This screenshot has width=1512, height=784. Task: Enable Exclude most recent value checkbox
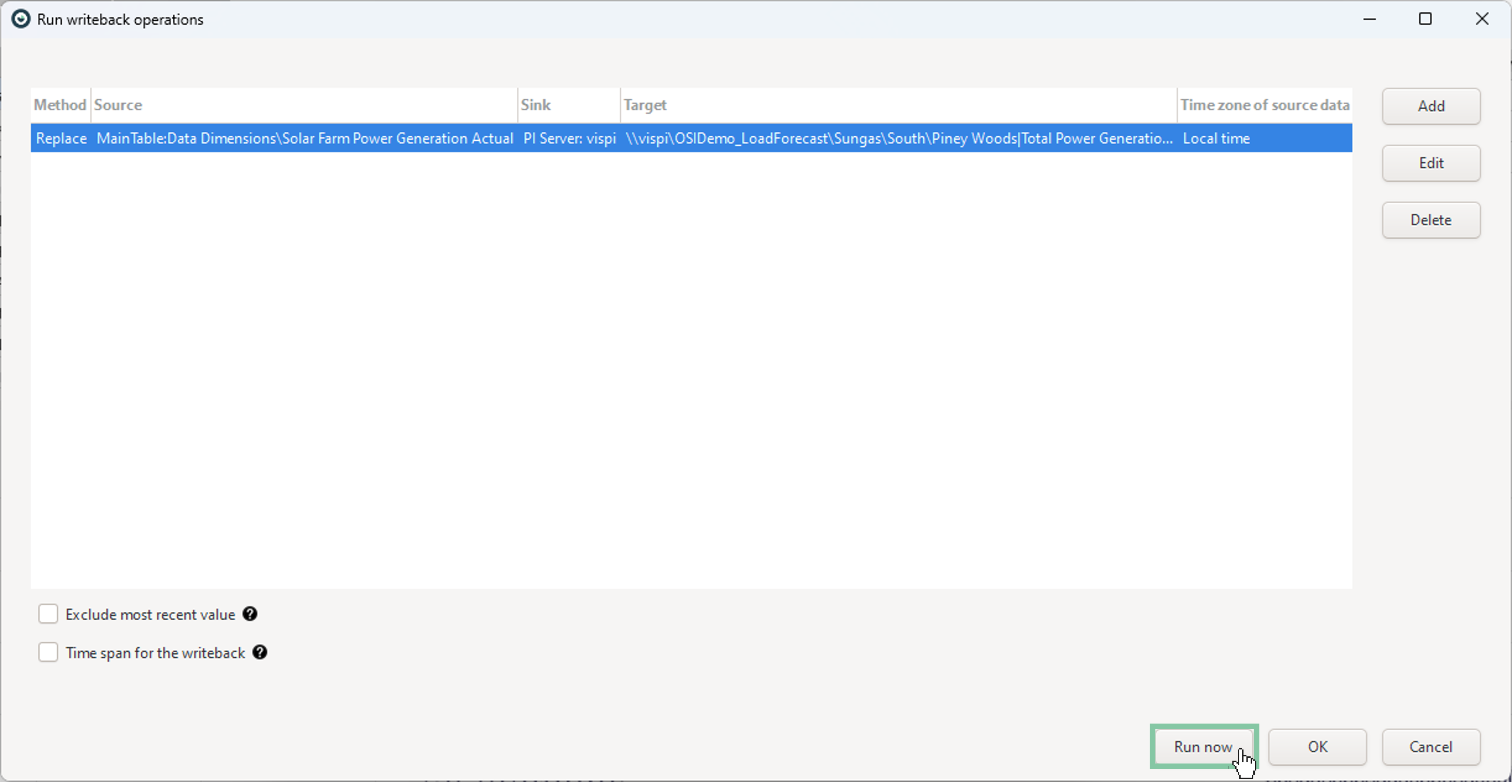[x=48, y=614]
